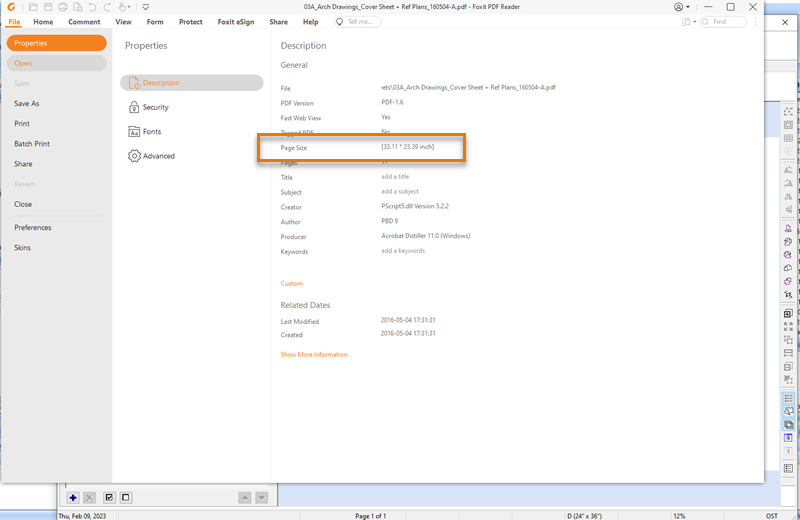This screenshot has height=520, width=800.
Task: Click the move up arrow in background panel
Action: [245, 498]
